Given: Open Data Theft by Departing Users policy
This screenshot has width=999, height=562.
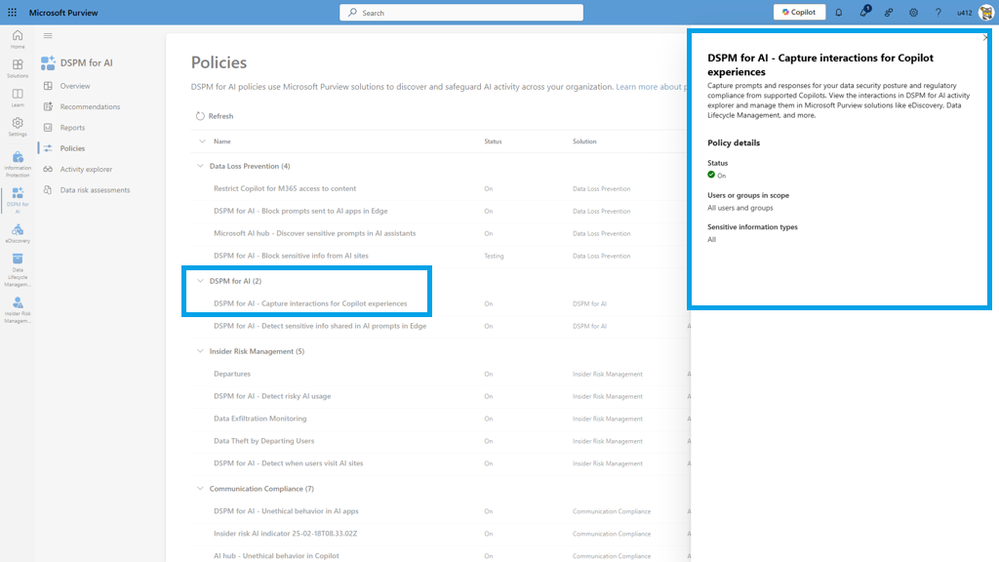Looking at the screenshot, I should 264,441.
